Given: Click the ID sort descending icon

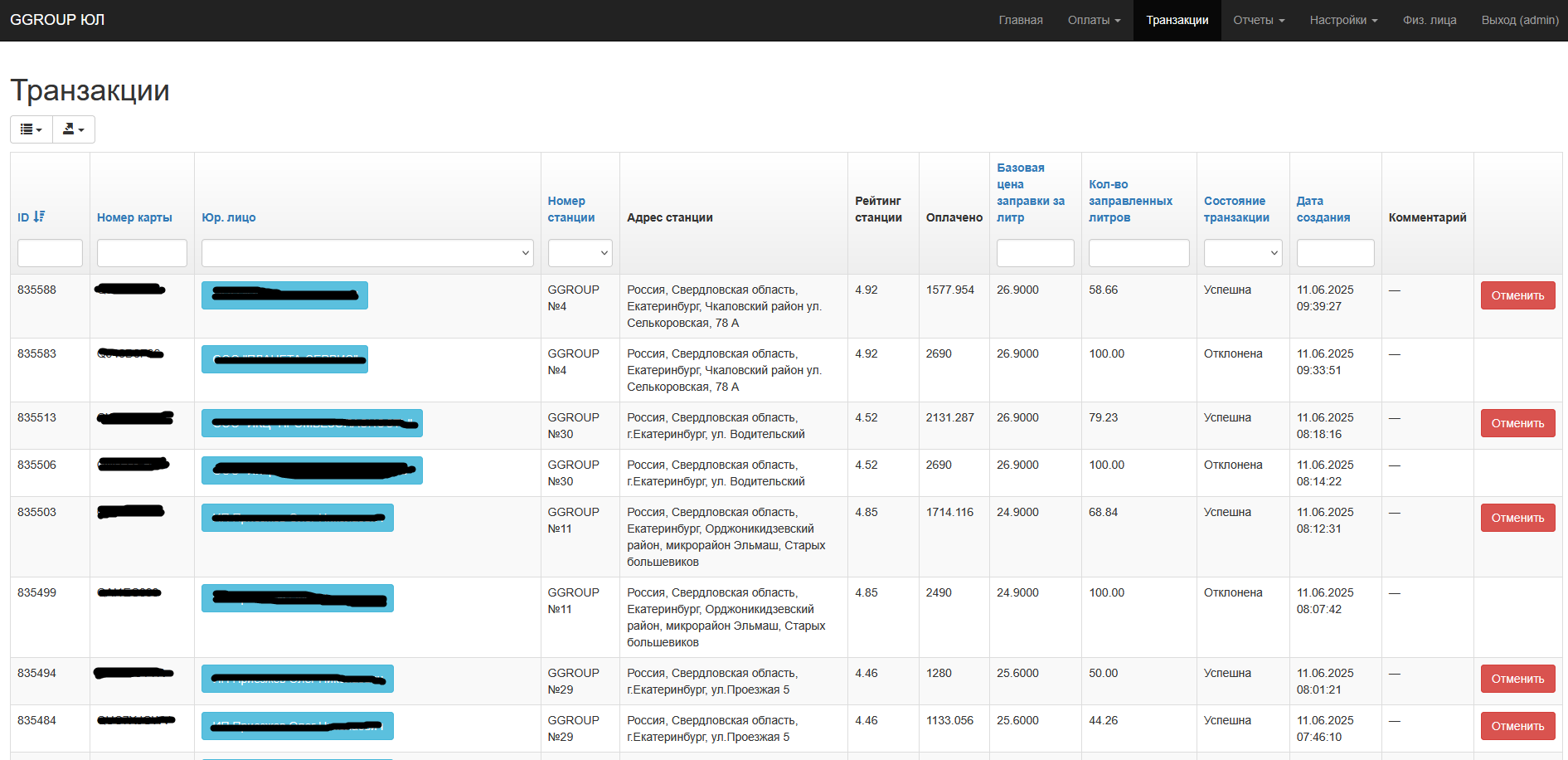Looking at the screenshot, I should 39,217.
